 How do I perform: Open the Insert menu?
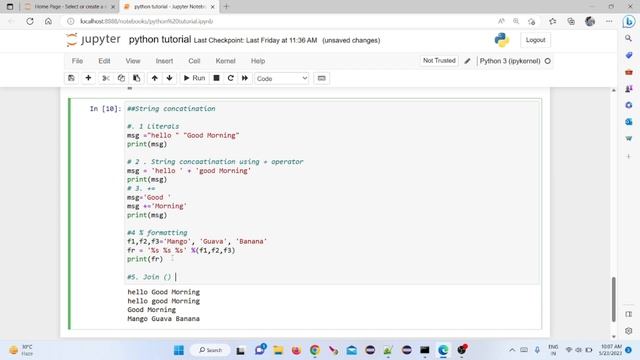click(x=164, y=61)
